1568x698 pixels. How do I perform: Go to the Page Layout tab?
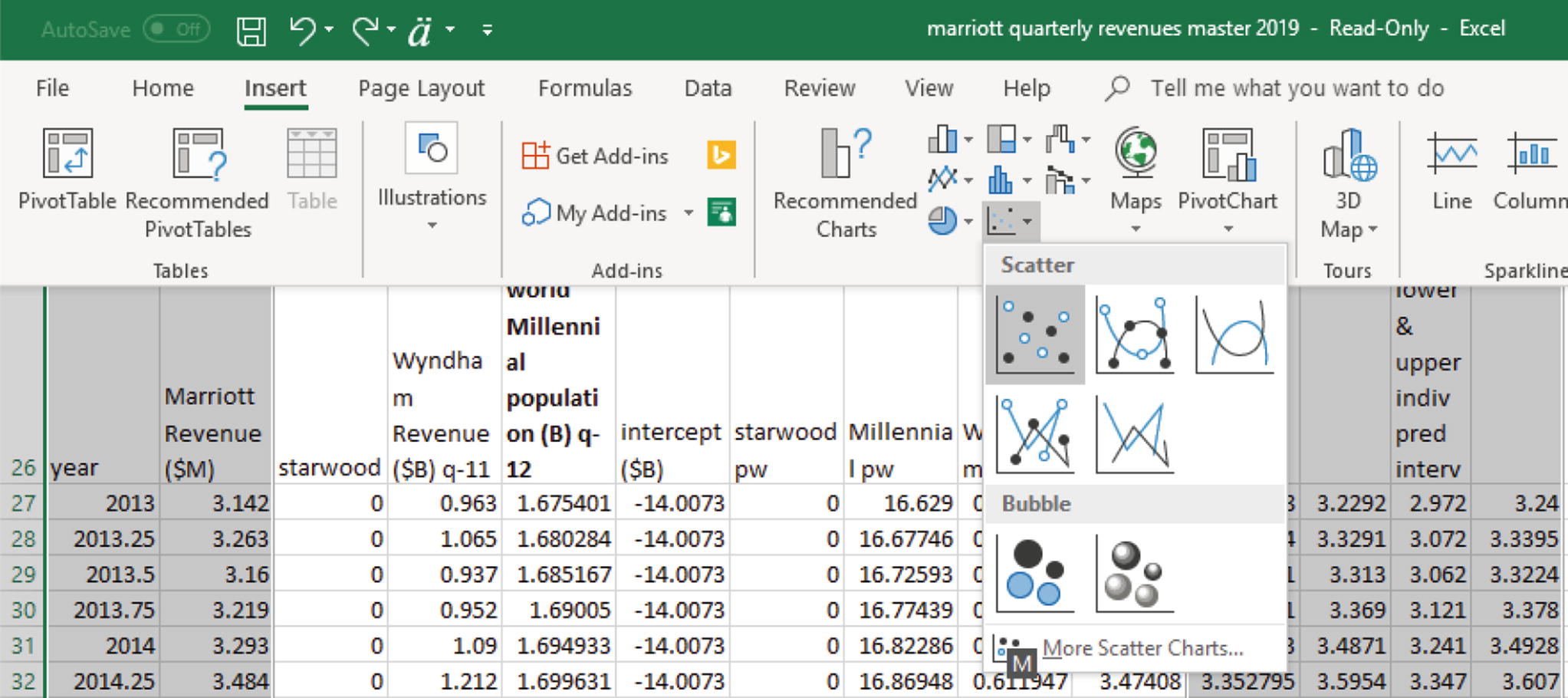click(x=422, y=88)
